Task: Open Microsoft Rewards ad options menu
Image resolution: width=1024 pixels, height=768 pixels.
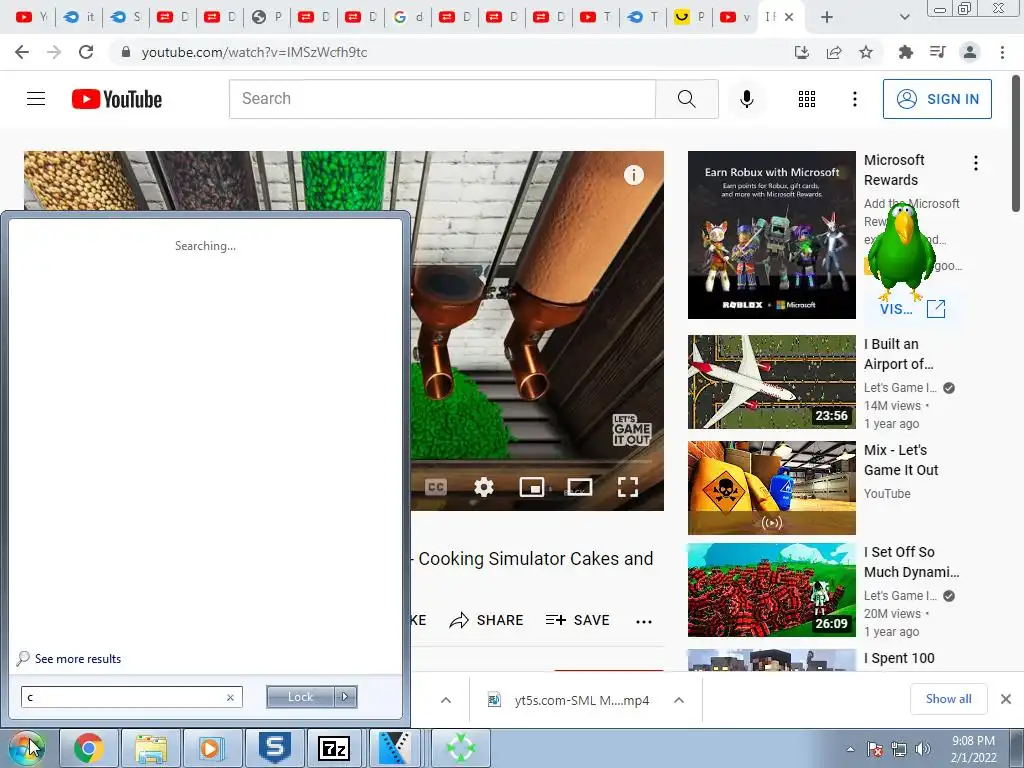Action: [x=976, y=163]
